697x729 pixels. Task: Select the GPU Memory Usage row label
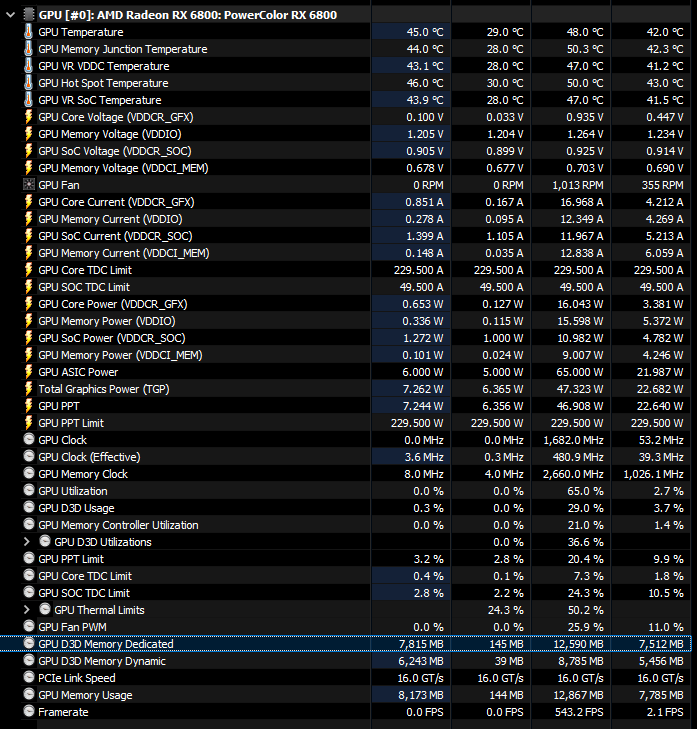pos(85,695)
